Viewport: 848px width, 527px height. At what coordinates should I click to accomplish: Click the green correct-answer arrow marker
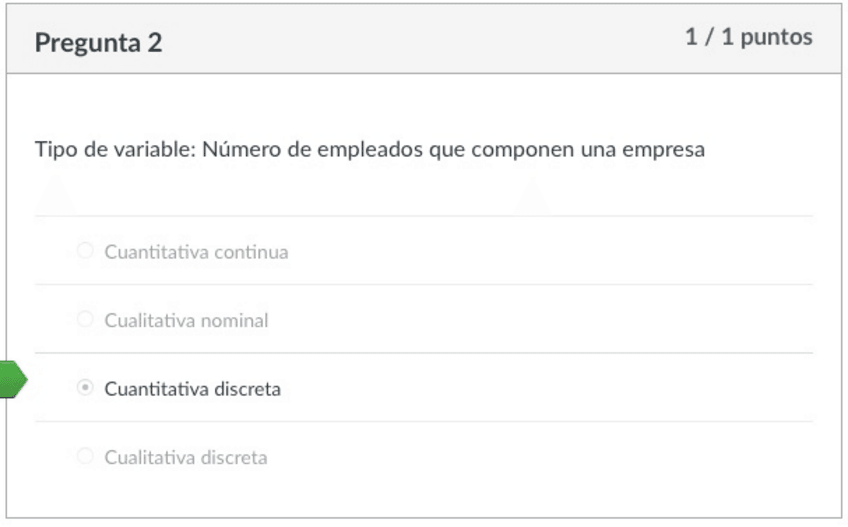pos(11,381)
